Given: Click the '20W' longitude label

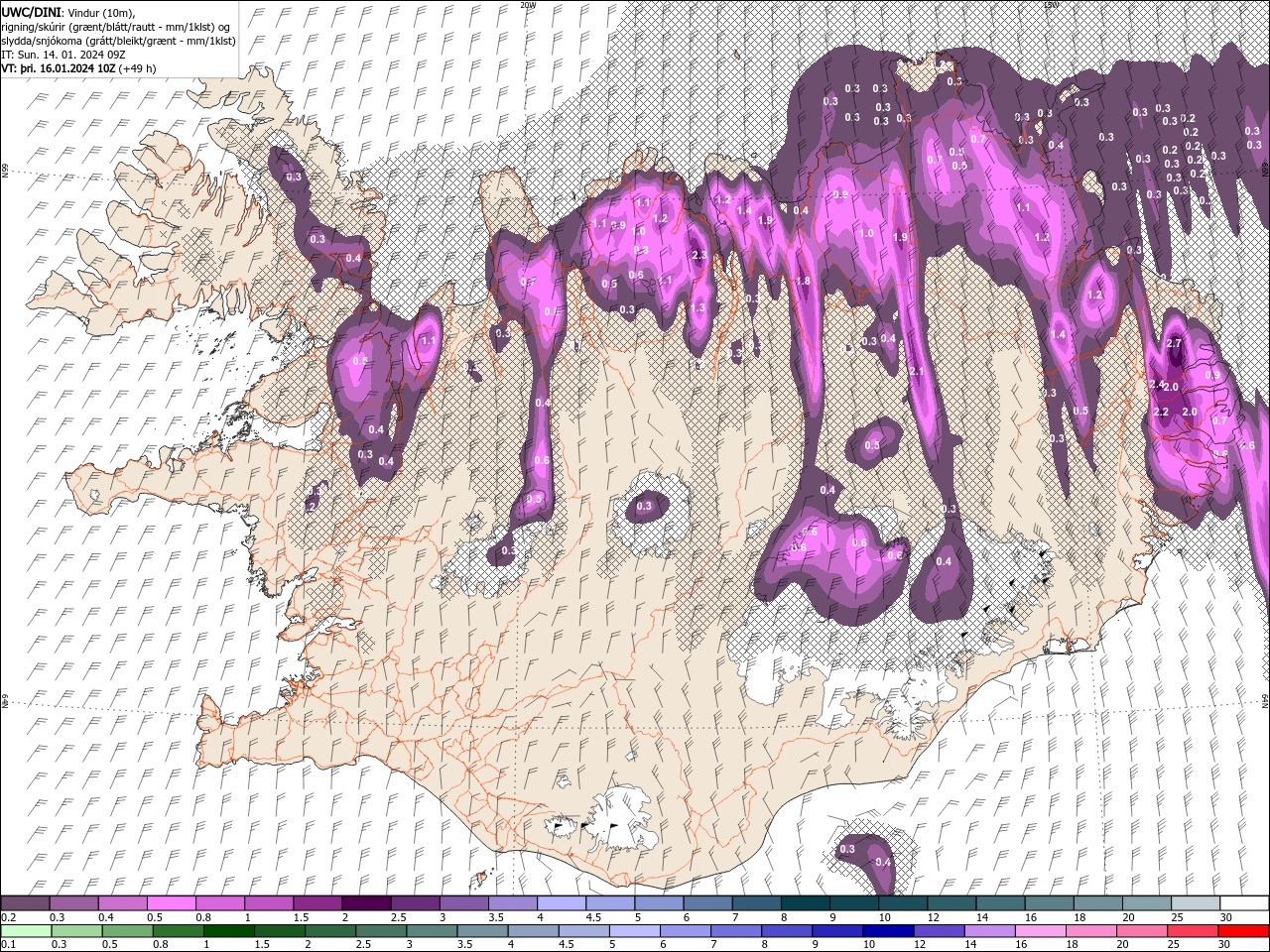Looking at the screenshot, I should (528, 5).
